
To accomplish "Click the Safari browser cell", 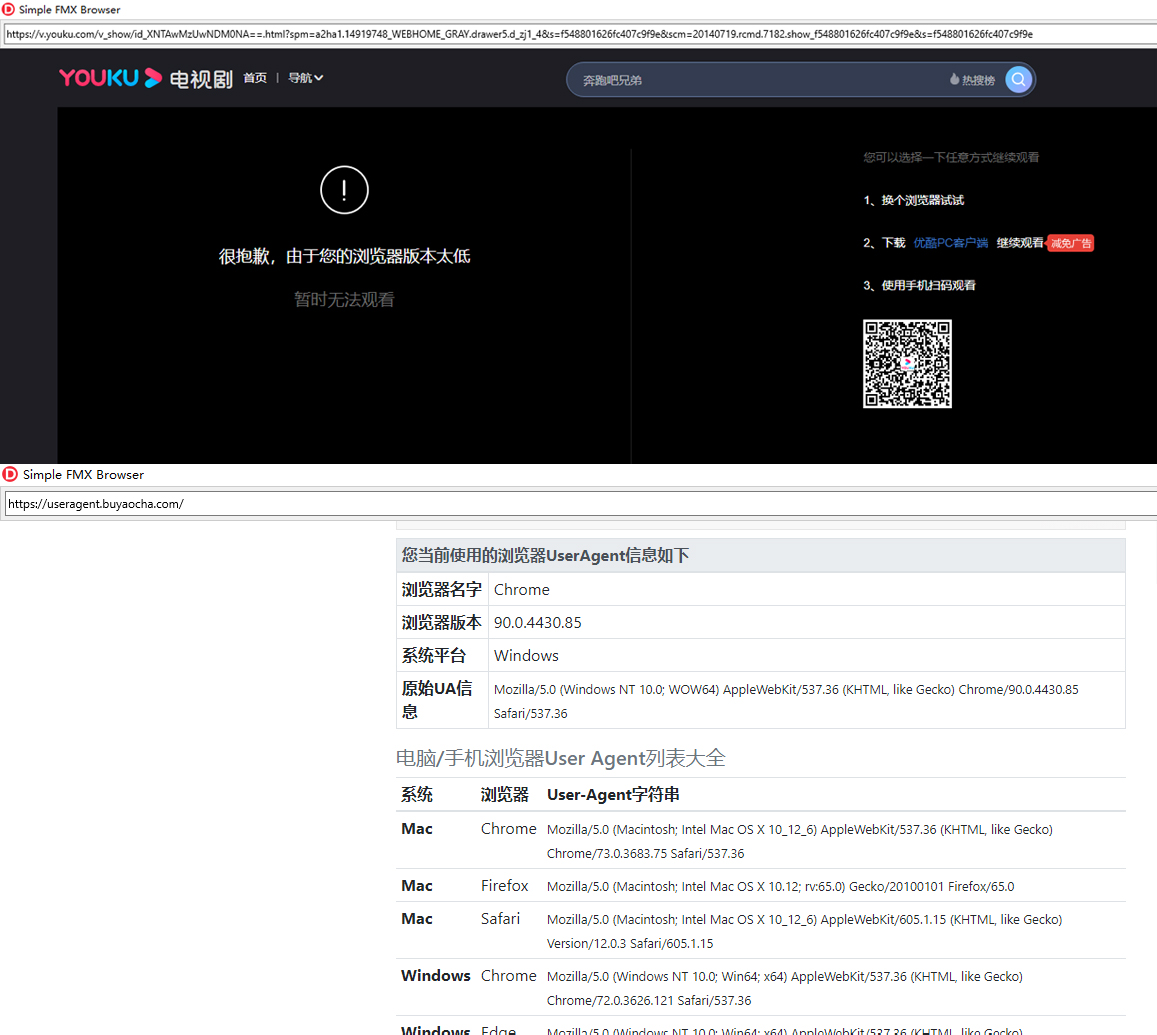I will tap(500, 918).
